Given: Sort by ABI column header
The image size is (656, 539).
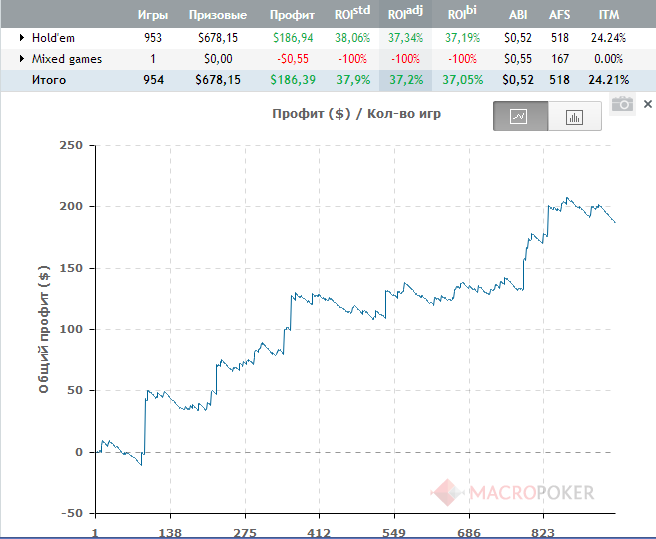Looking at the screenshot, I should (x=518, y=15).
